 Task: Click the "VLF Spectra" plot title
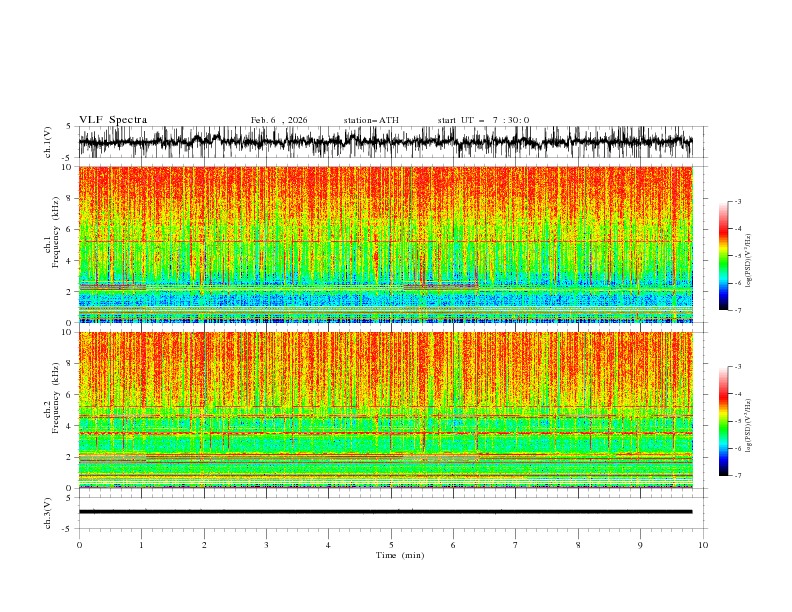(x=113, y=120)
